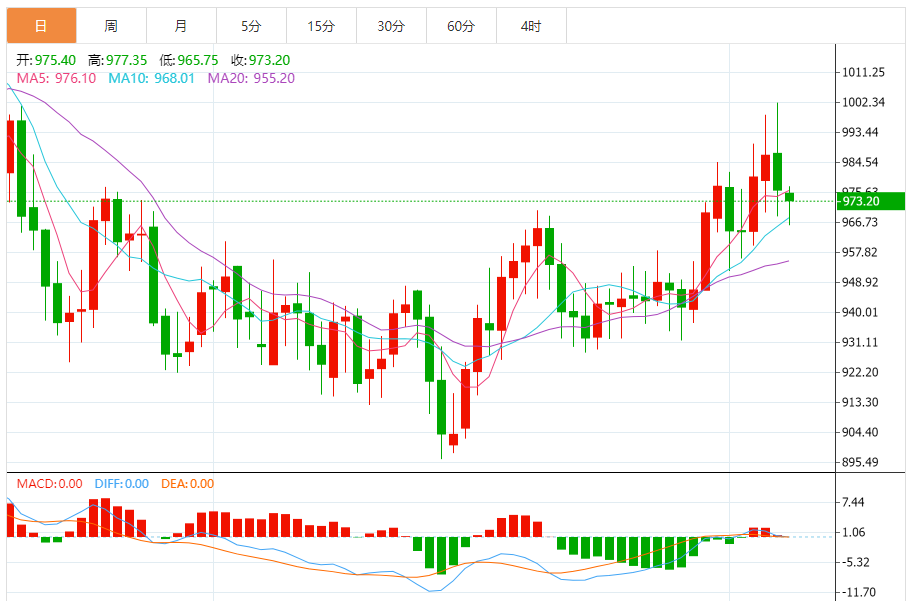
Task: Click the DIFF:0.00 indicator label
Action: tap(121, 484)
